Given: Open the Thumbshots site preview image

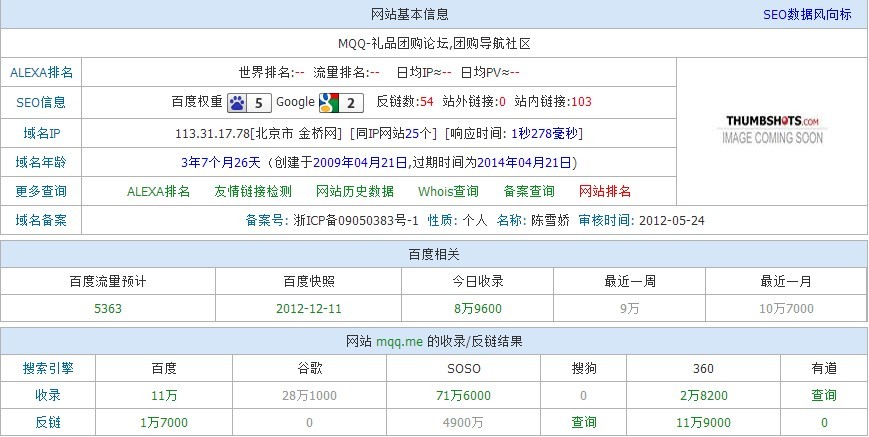Looking at the screenshot, I should [772, 129].
